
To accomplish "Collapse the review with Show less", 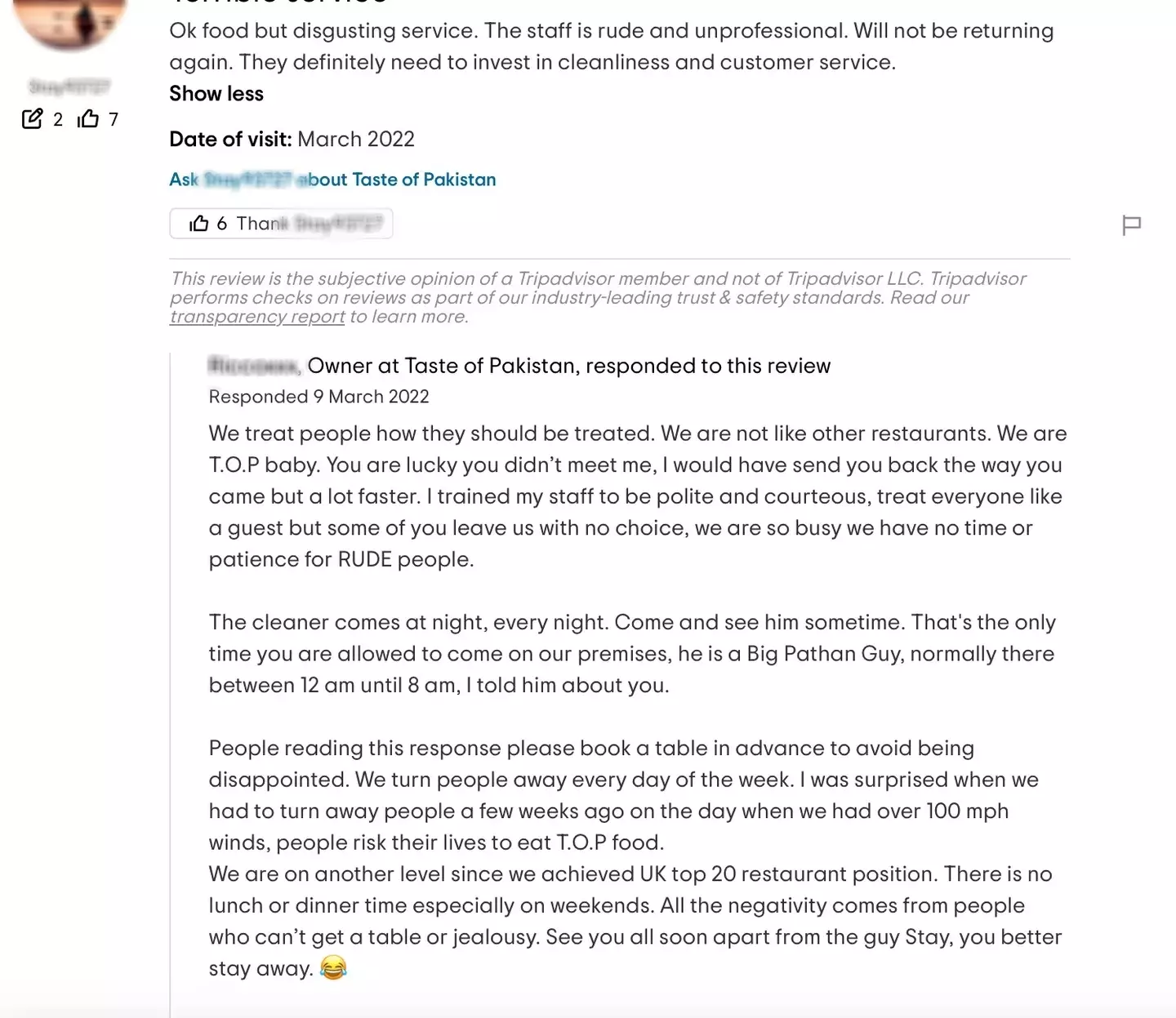I will [216, 94].
